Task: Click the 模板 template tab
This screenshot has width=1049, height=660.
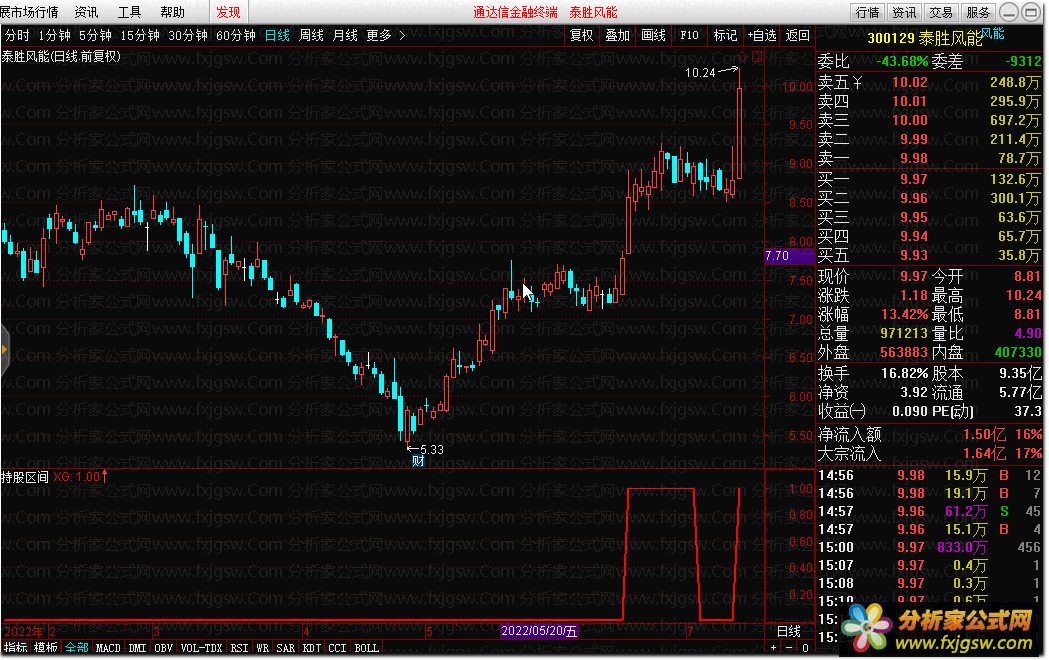Action: (x=45, y=647)
